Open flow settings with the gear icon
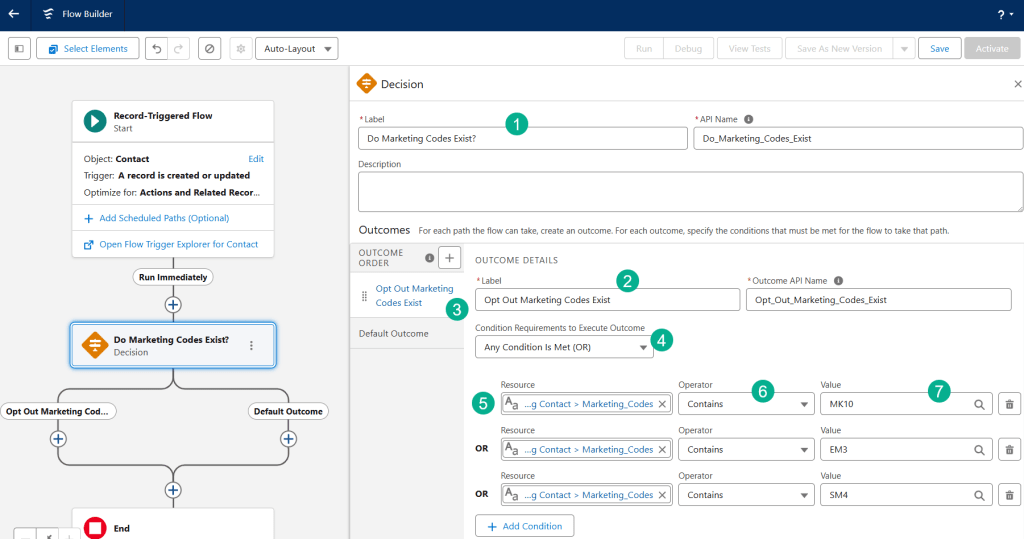The width and height of the screenshot is (1024, 539). [240, 48]
